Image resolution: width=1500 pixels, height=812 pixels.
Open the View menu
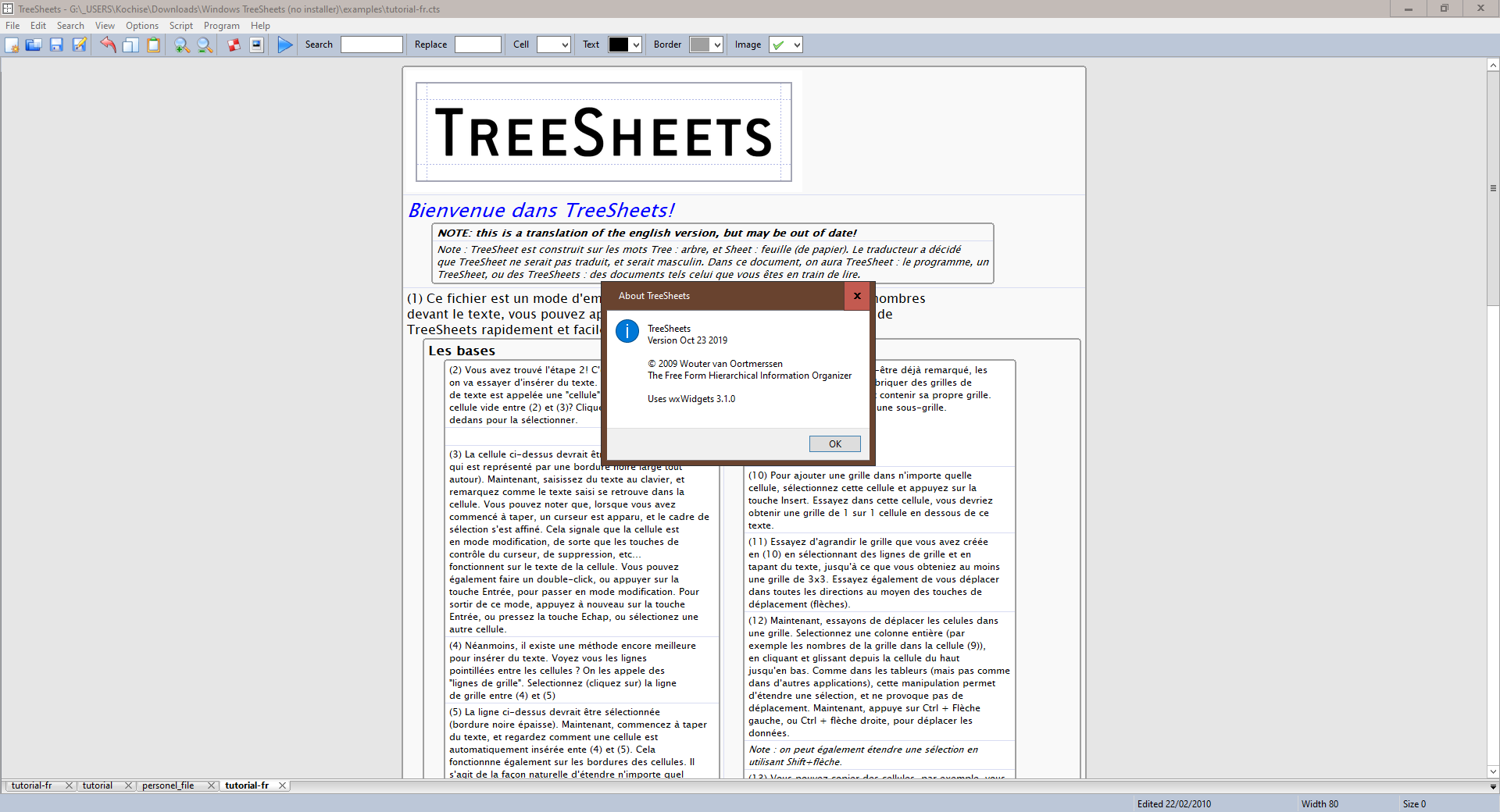click(105, 26)
